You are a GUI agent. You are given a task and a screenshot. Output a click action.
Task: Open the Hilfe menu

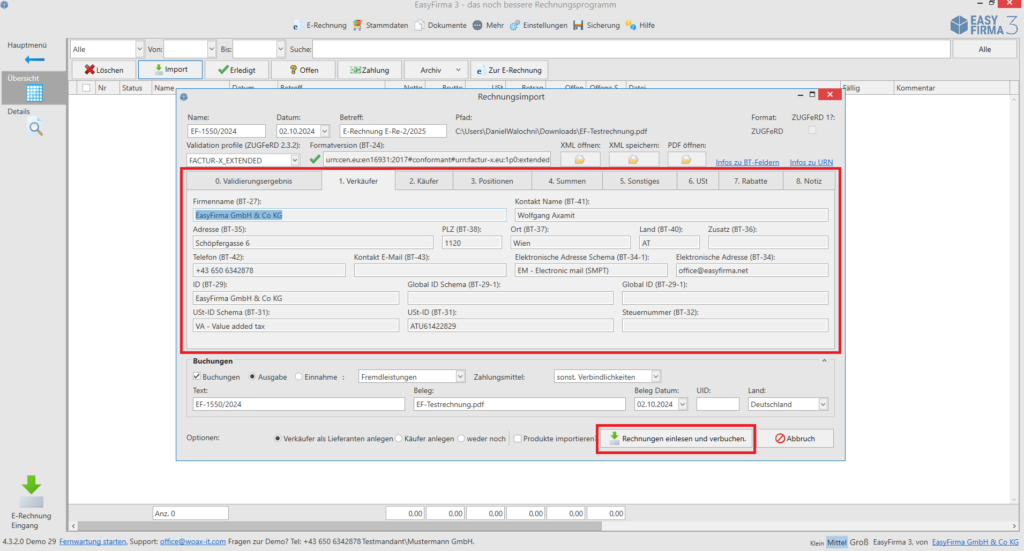click(x=640, y=25)
